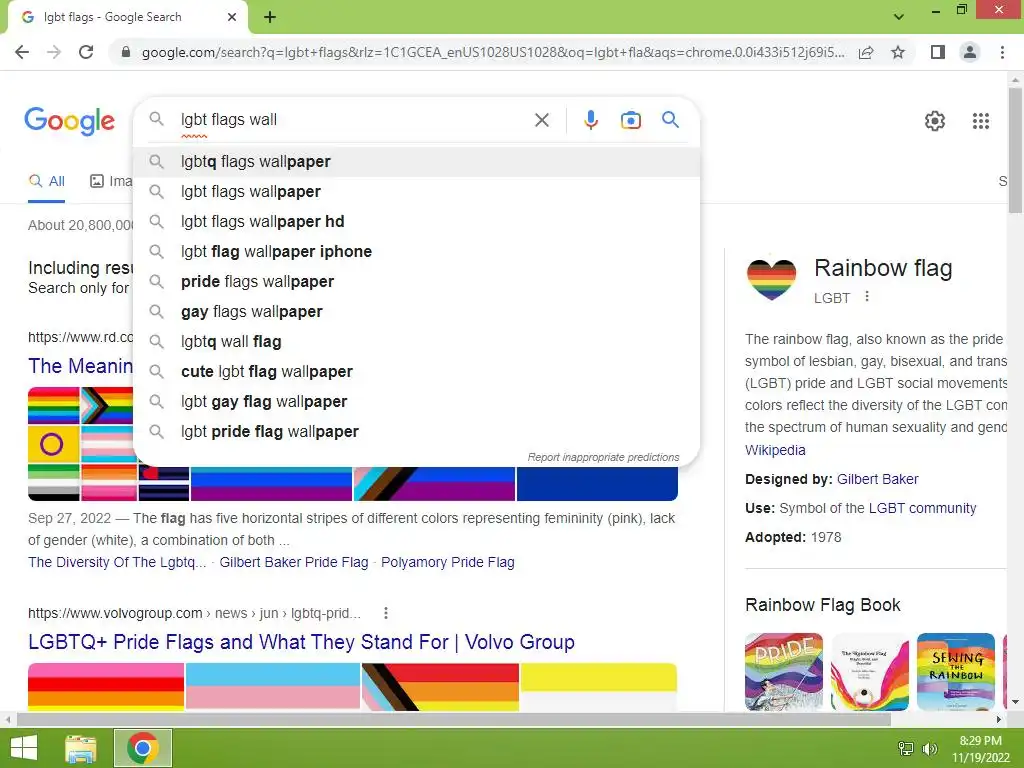This screenshot has width=1024, height=768.
Task: Open Gilbert Baker Pride Flag sitelink
Action: point(294,562)
